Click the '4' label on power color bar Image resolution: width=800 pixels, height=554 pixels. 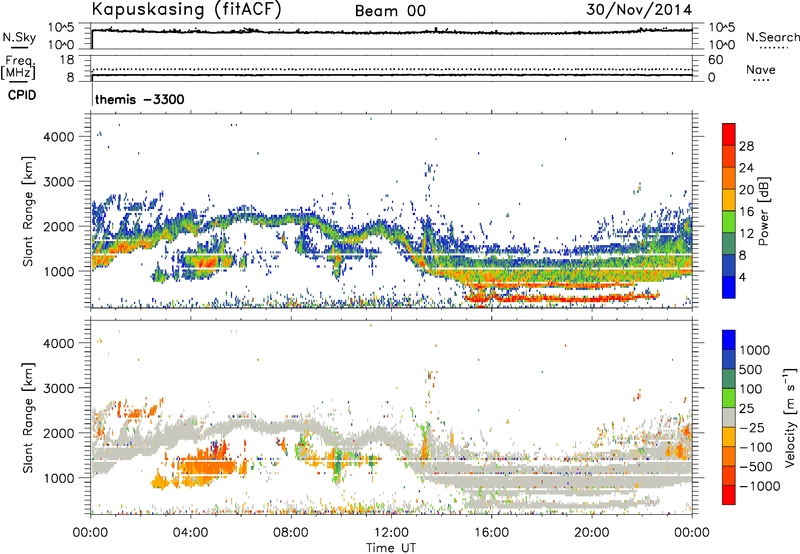(x=742, y=277)
